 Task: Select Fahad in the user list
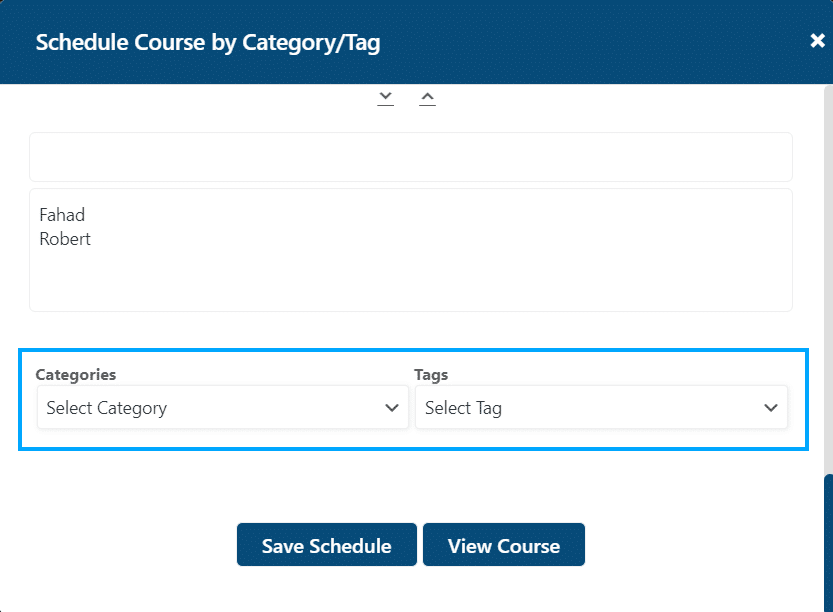(x=62, y=215)
